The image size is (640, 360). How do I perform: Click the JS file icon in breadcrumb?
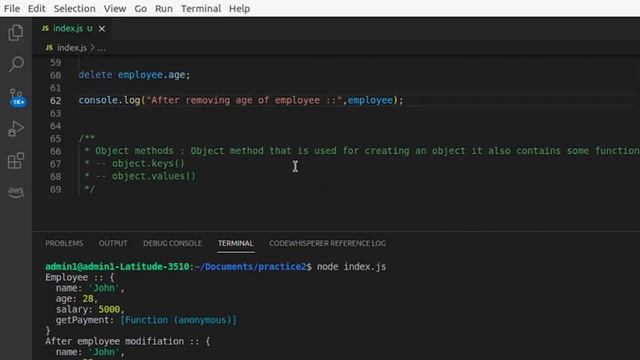pyautogui.click(x=49, y=48)
